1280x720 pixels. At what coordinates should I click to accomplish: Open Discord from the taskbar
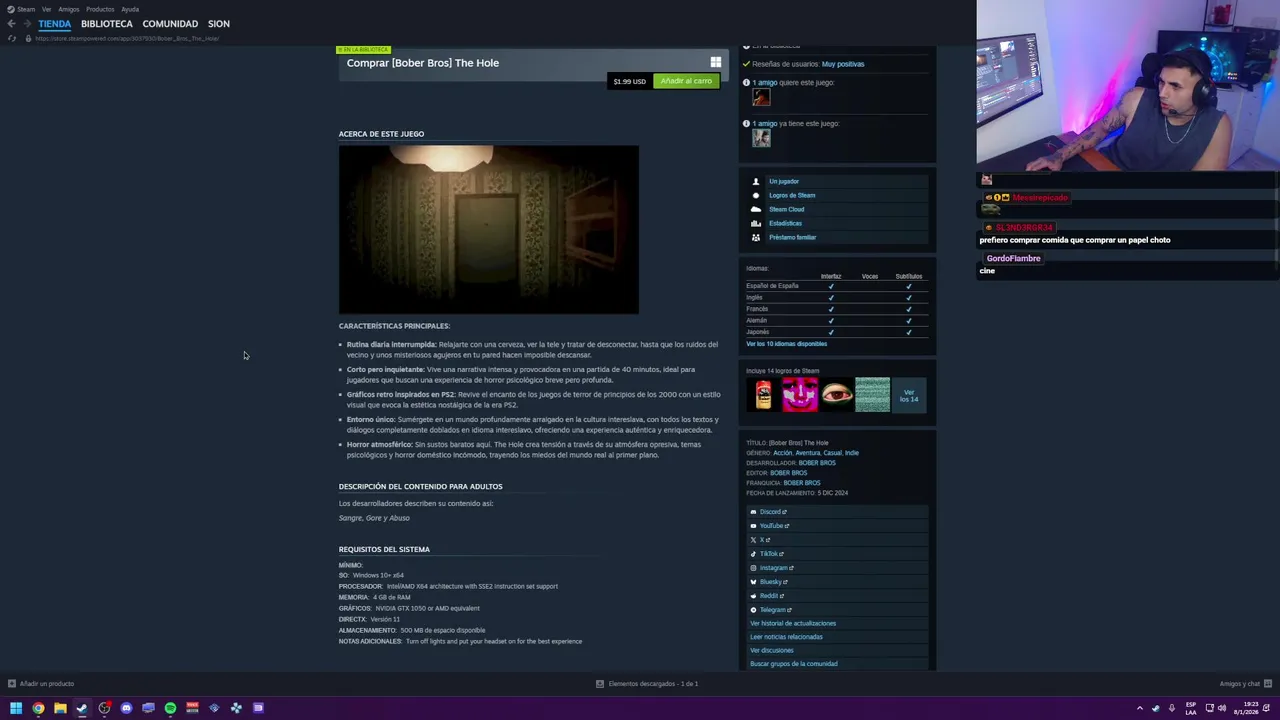[x=126, y=708]
